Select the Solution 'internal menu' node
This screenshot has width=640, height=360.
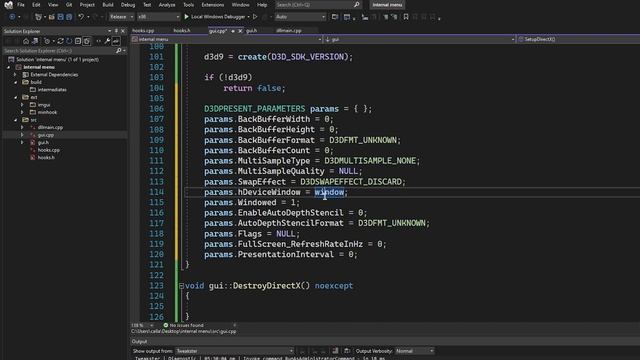57,60
